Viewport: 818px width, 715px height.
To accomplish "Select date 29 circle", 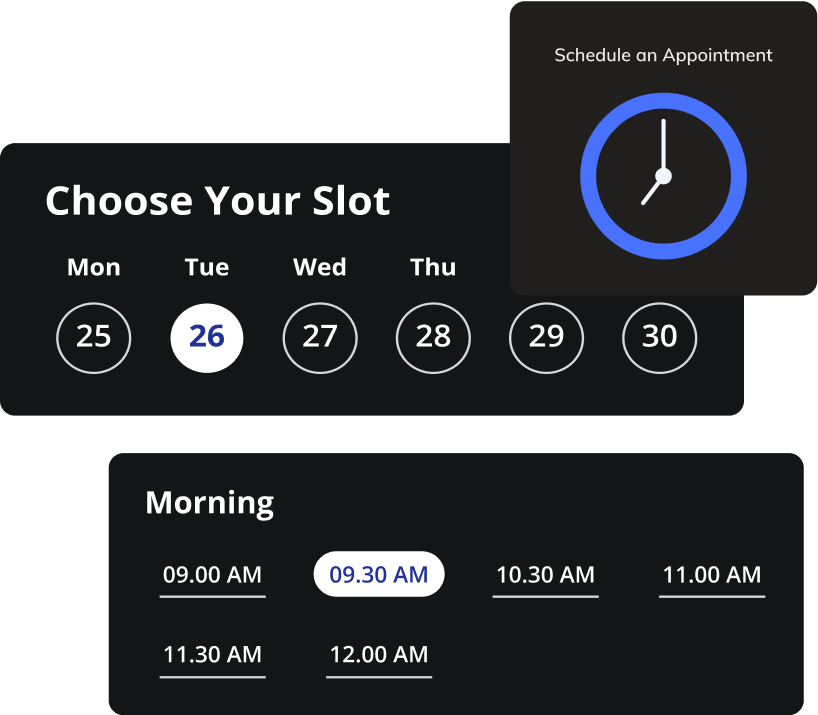I will click(x=546, y=336).
